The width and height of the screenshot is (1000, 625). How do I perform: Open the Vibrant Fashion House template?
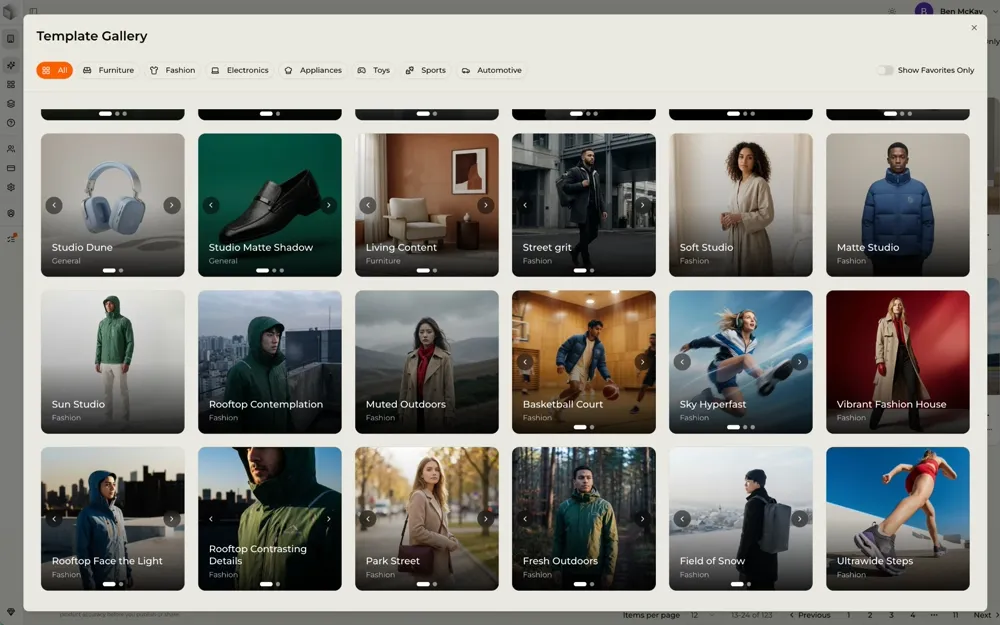click(897, 362)
